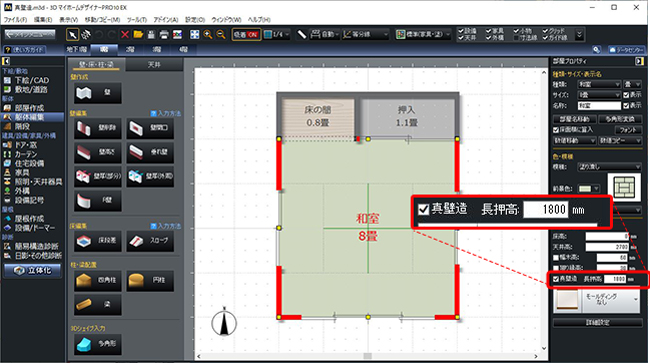Click the 立体化 button
Viewport: 650px width, 363px height.
[x=32, y=271]
